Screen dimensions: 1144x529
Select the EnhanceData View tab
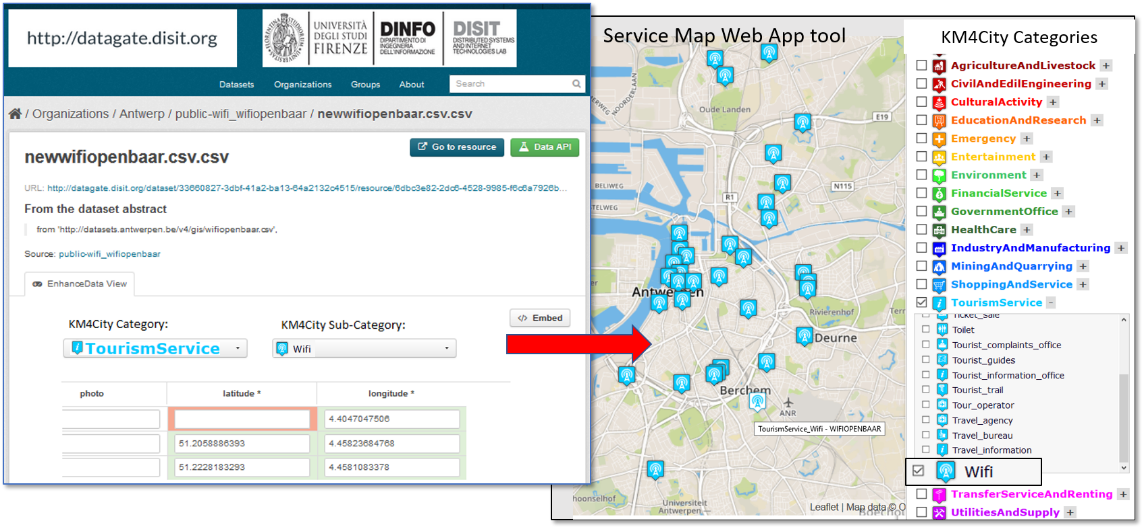(x=80, y=284)
